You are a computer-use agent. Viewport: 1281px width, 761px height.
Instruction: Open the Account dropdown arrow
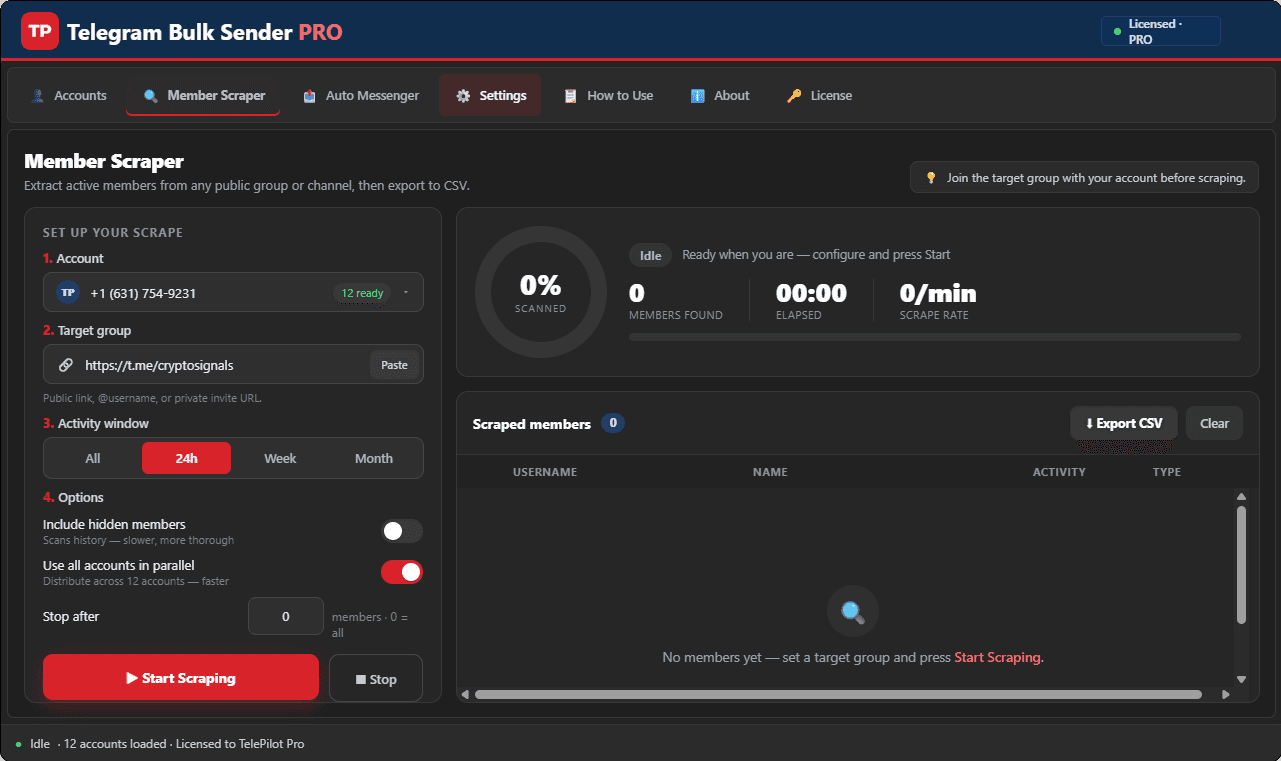tap(406, 293)
